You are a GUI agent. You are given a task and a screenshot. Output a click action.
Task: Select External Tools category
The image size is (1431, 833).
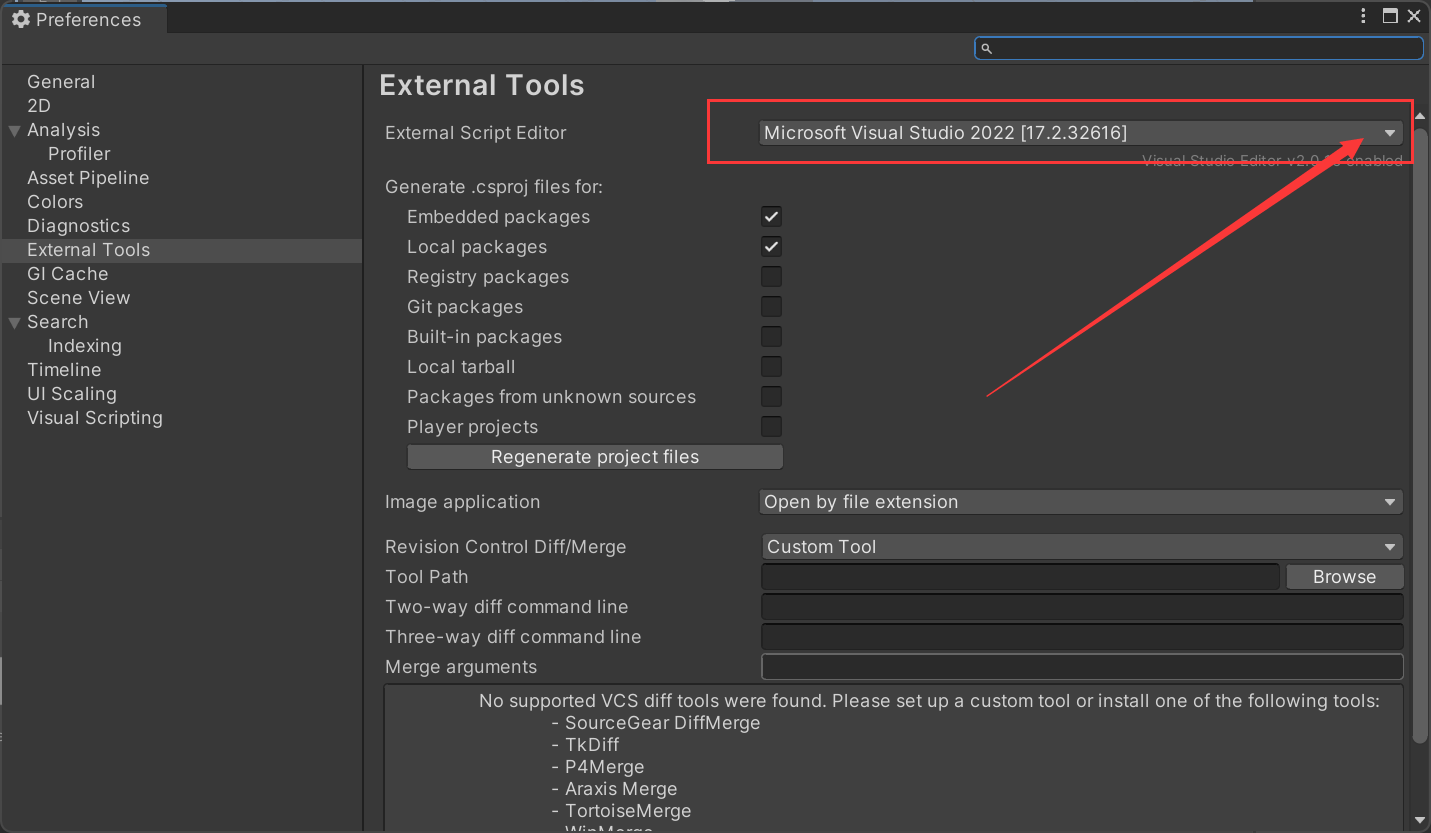181,250
